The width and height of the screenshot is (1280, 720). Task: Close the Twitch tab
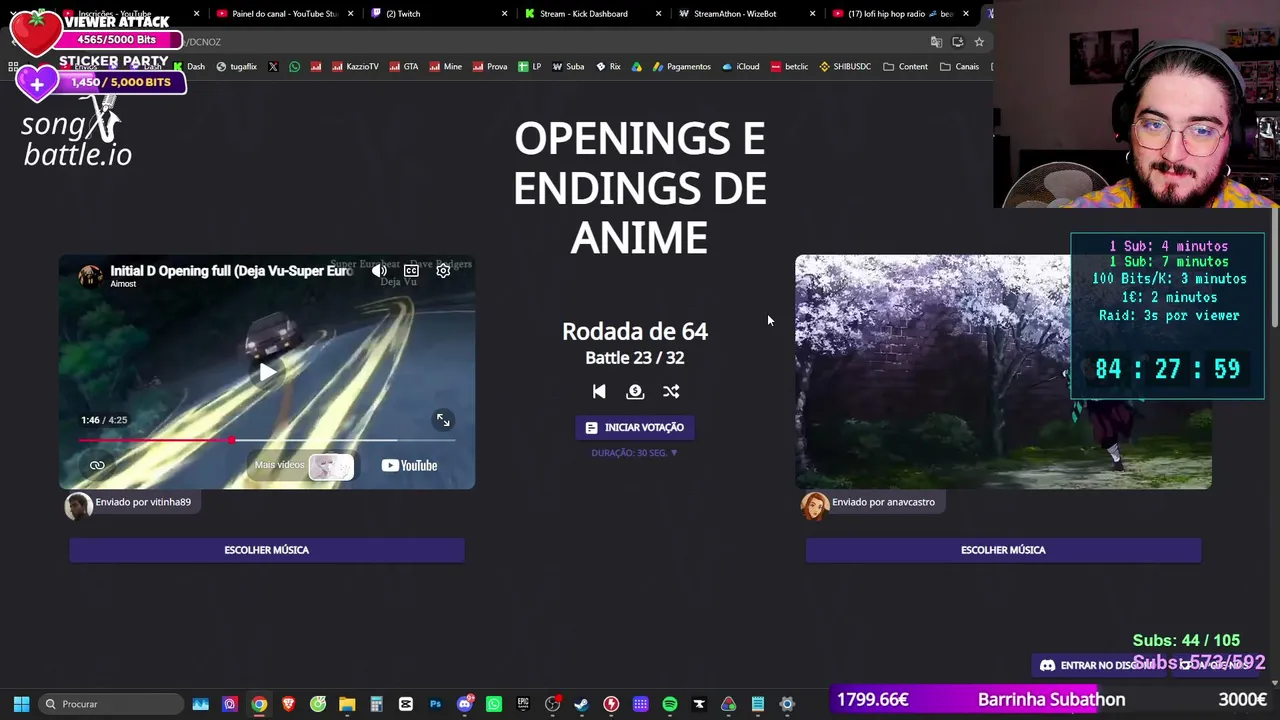[504, 14]
